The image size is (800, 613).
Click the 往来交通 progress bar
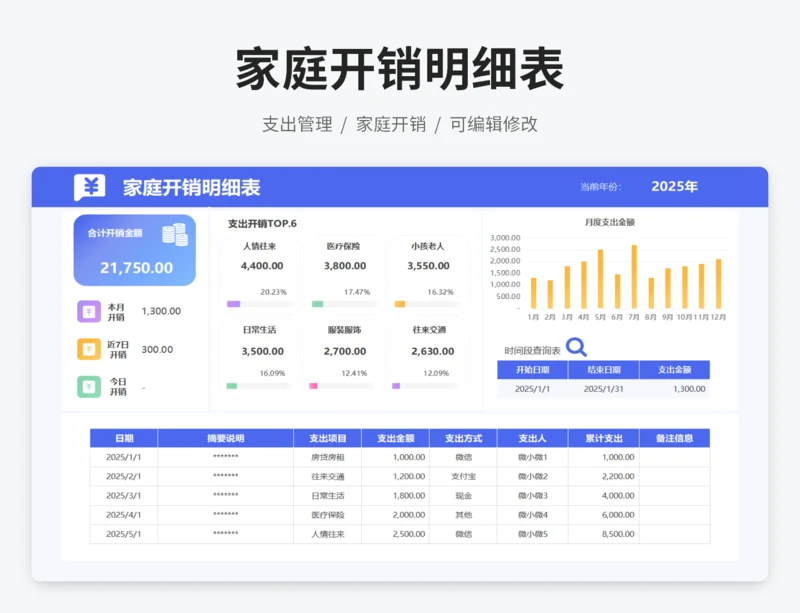click(x=424, y=386)
